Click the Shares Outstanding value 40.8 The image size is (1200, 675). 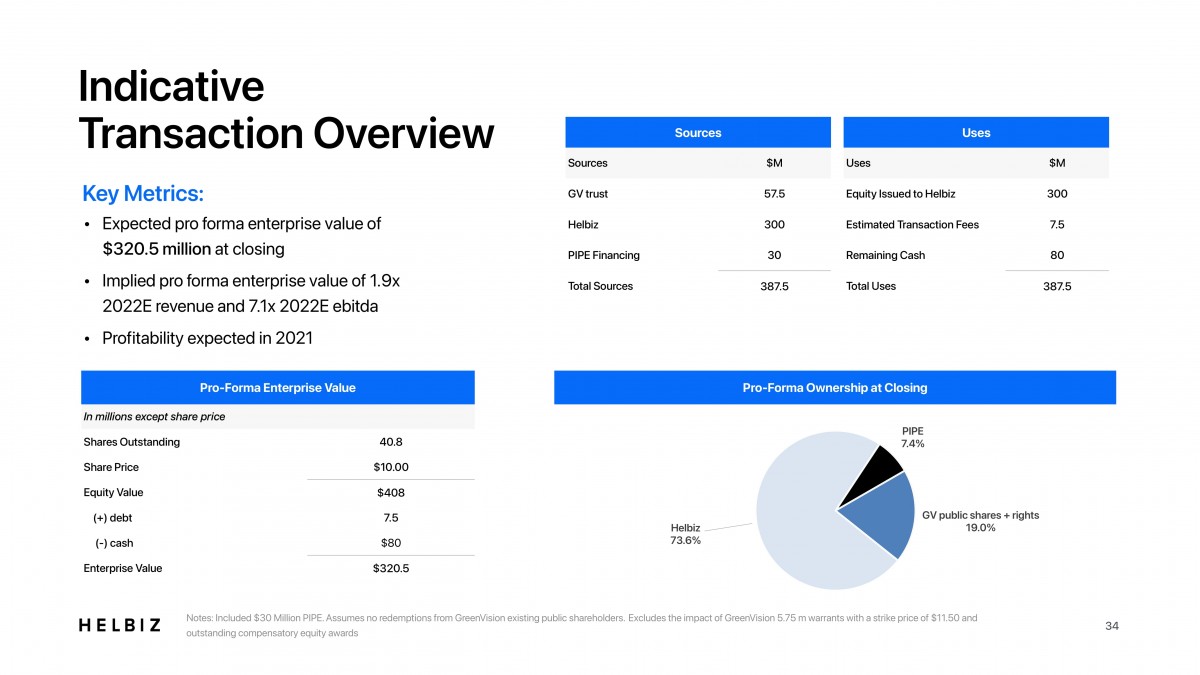[x=391, y=442]
